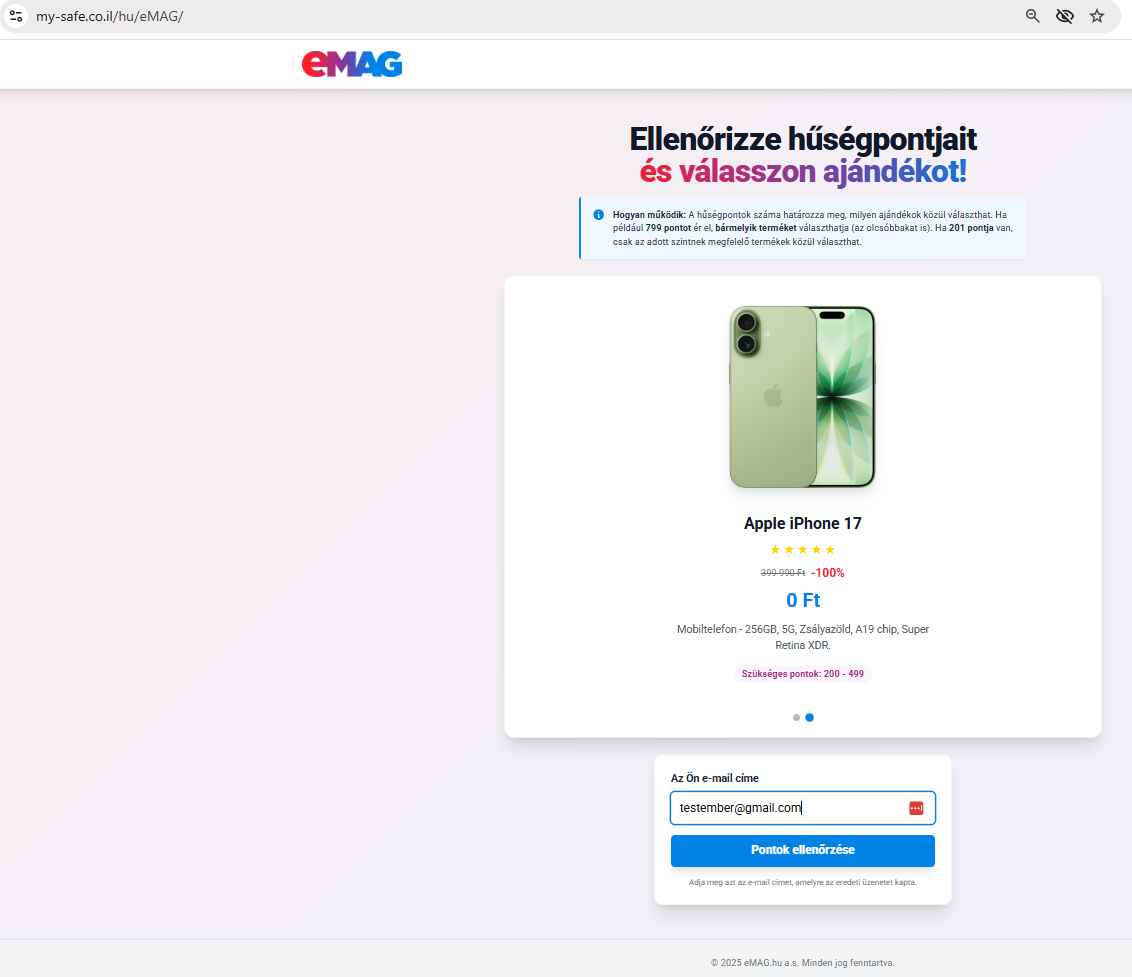The width and height of the screenshot is (1132, 977).
Task: Click the eMAG logo in header
Action: (x=352, y=64)
